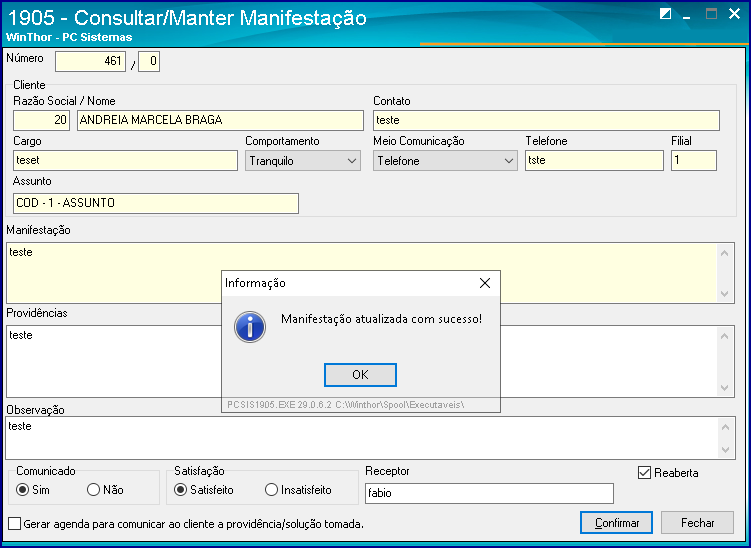Click the Fechar button
The height and width of the screenshot is (548, 751).
pos(697,523)
